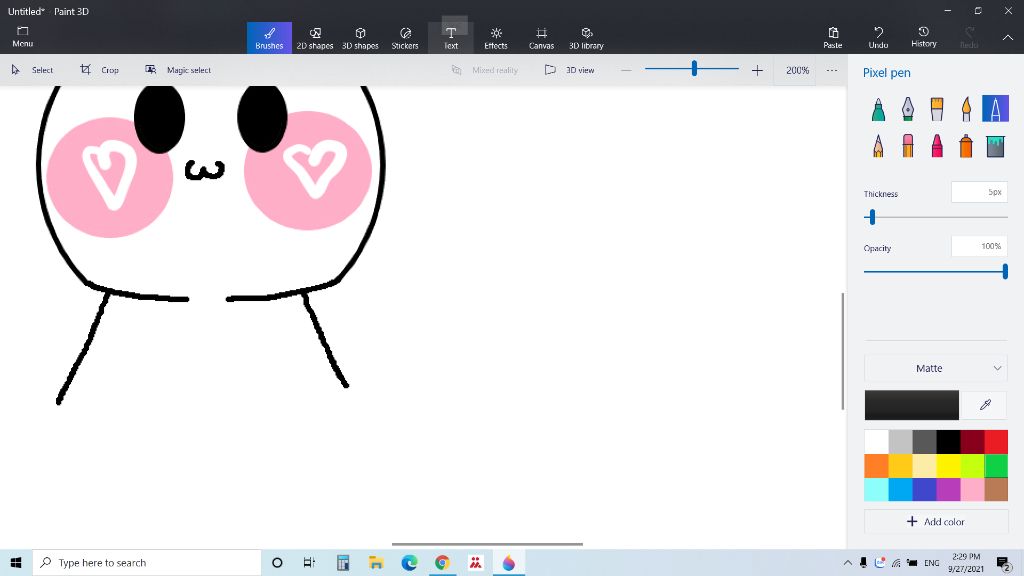
Task: Open the Matte material dropdown
Action: point(936,368)
